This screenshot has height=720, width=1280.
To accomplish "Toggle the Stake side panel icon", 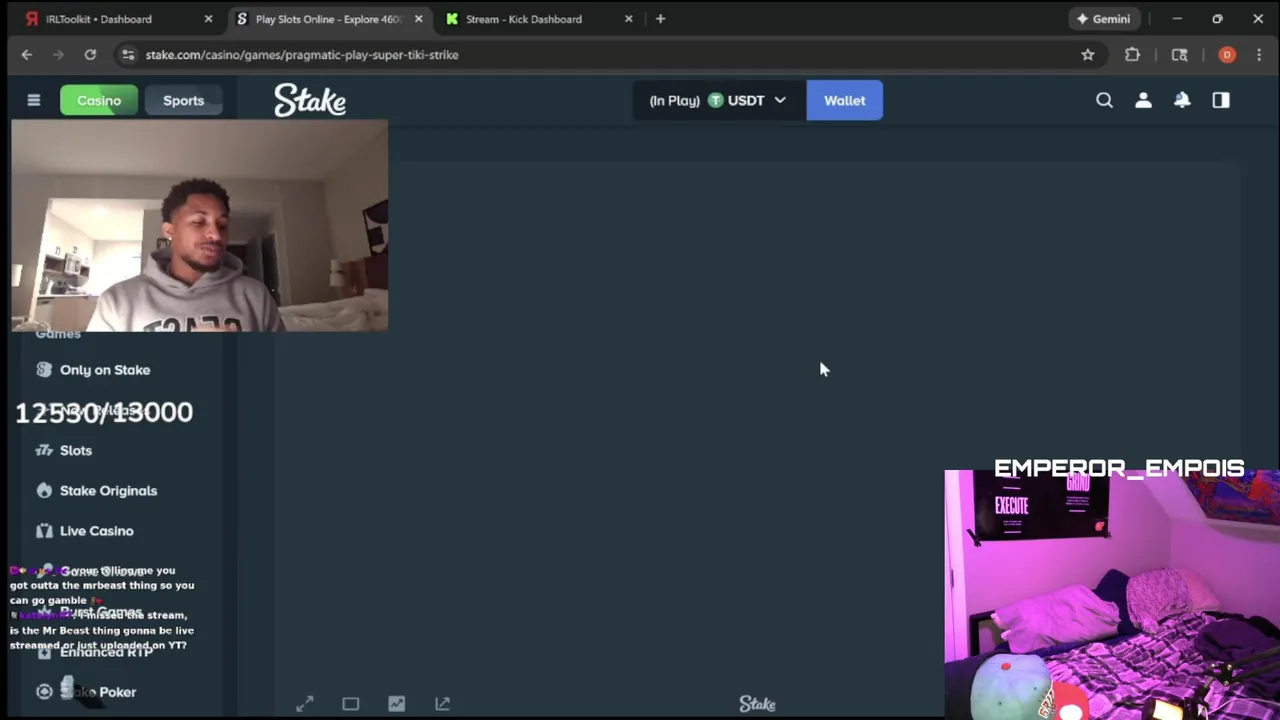I will pyautogui.click(x=1221, y=100).
